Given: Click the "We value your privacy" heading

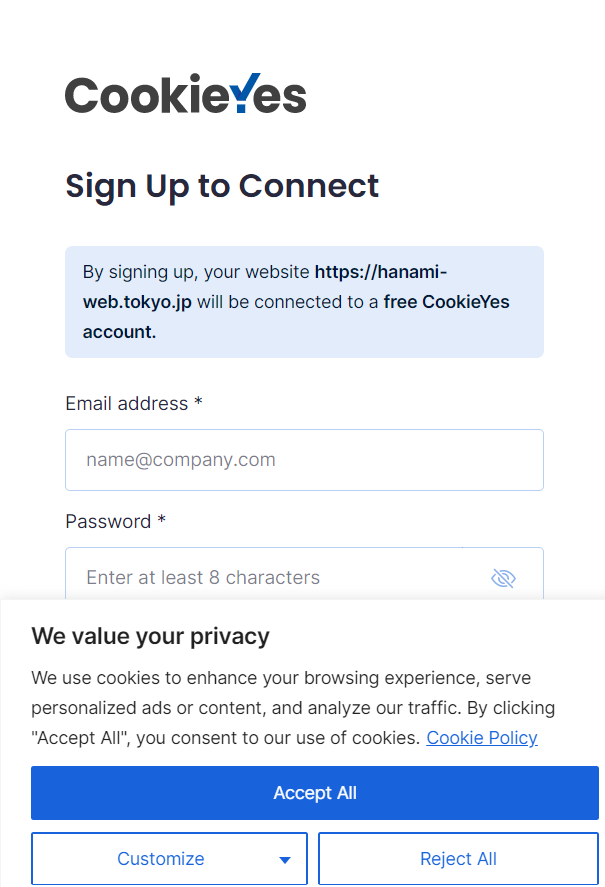Looking at the screenshot, I should tap(150, 636).
